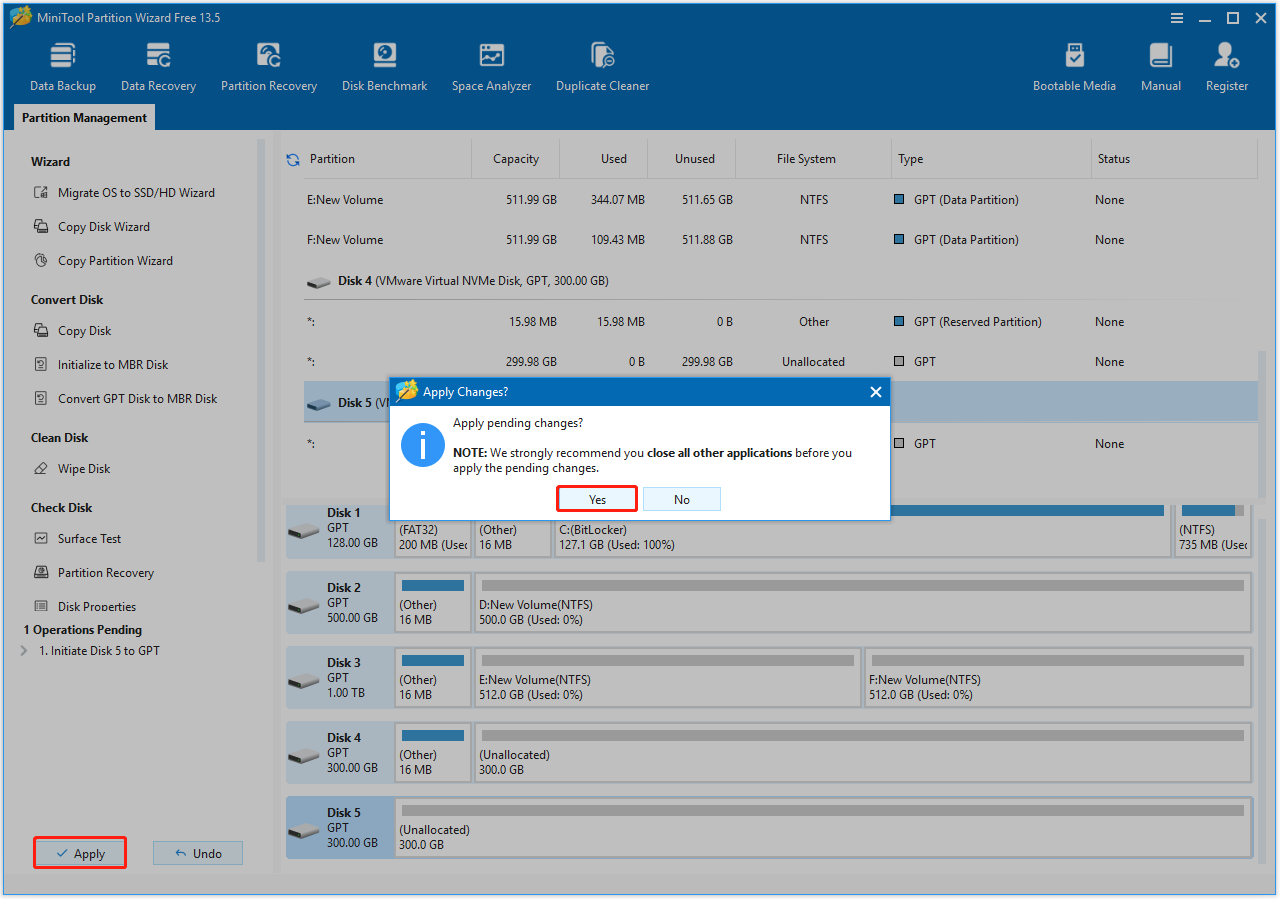Select the Partition Management tab

pyautogui.click(x=84, y=118)
